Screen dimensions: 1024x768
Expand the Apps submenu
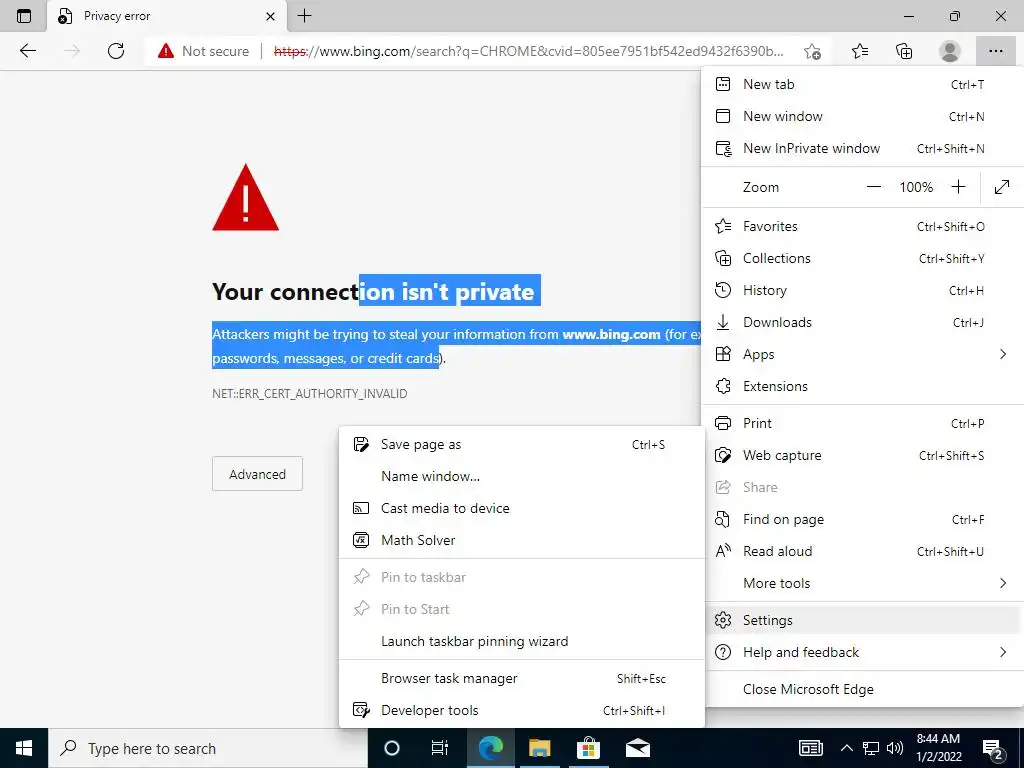[862, 355]
